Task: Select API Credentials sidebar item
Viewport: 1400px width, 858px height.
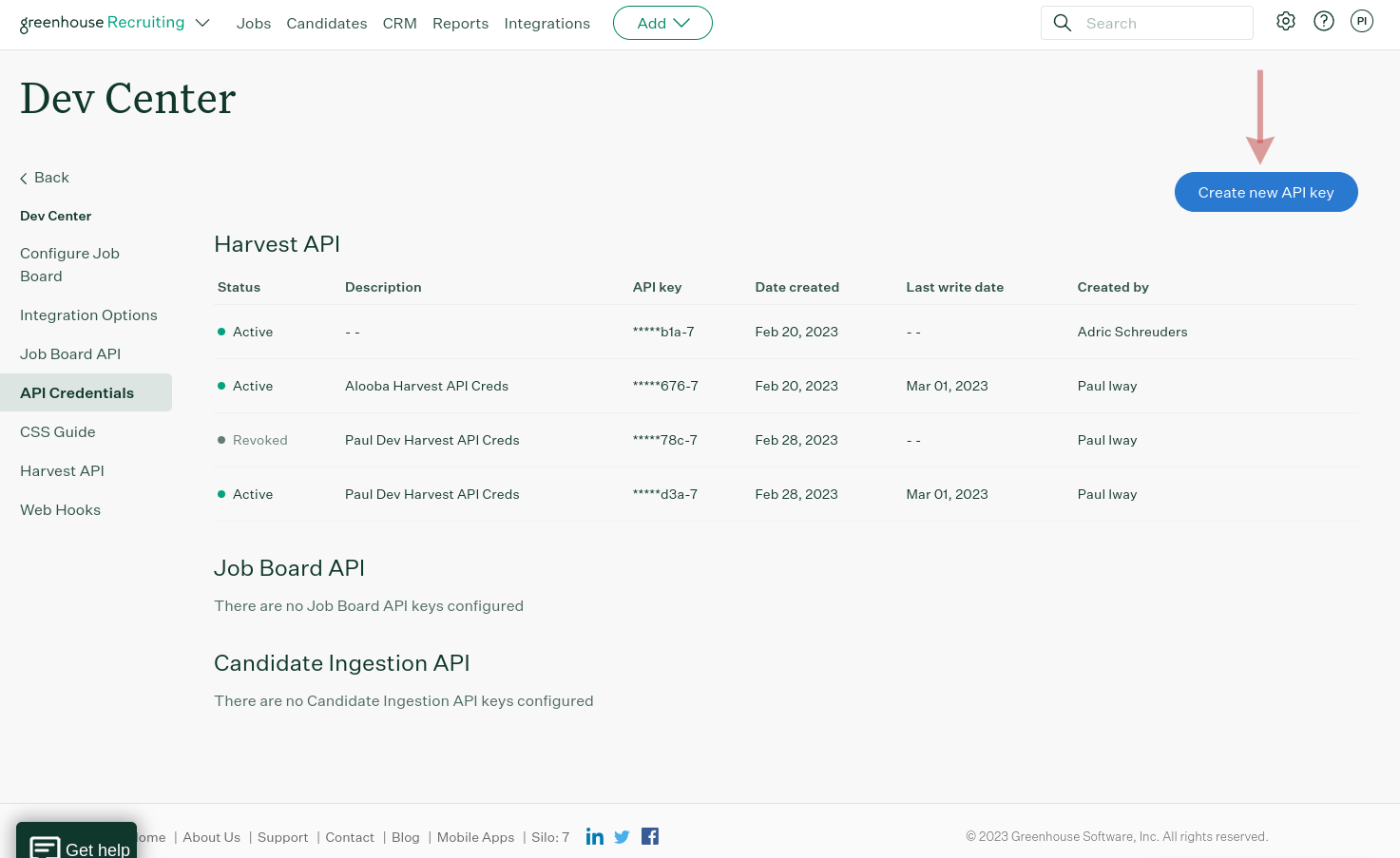Action: [86, 392]
